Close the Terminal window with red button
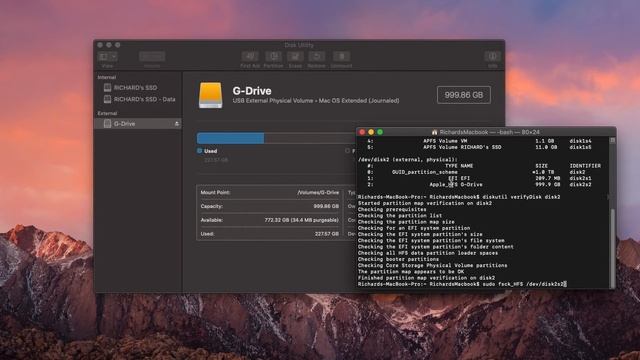This screenshot has width=640, height=360. click(362, 132)
